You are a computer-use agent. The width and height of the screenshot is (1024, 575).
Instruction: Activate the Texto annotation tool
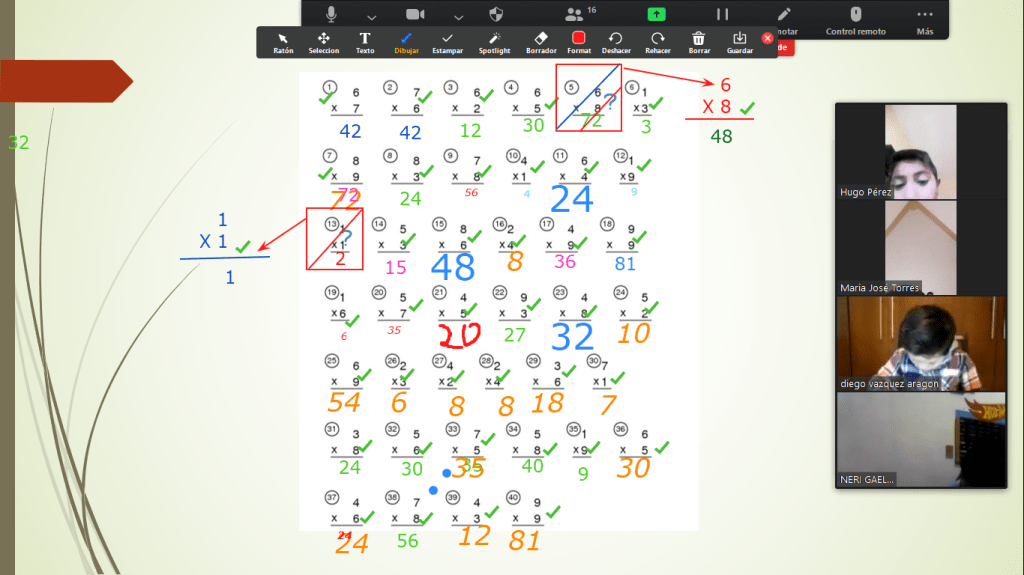click(364, 42)
